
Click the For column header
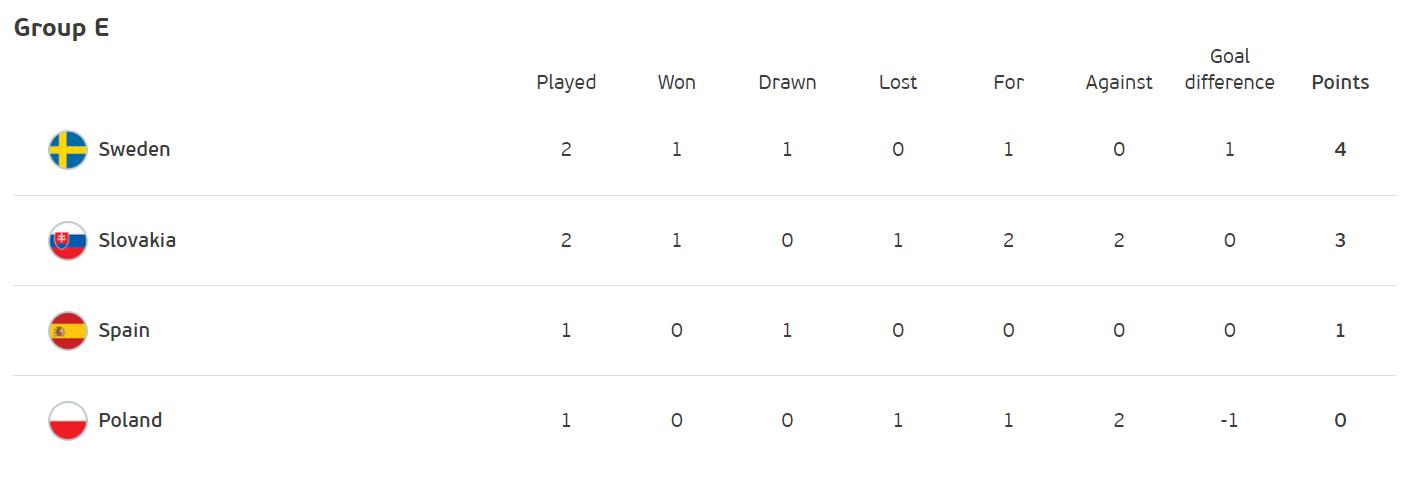(1008, 82)
